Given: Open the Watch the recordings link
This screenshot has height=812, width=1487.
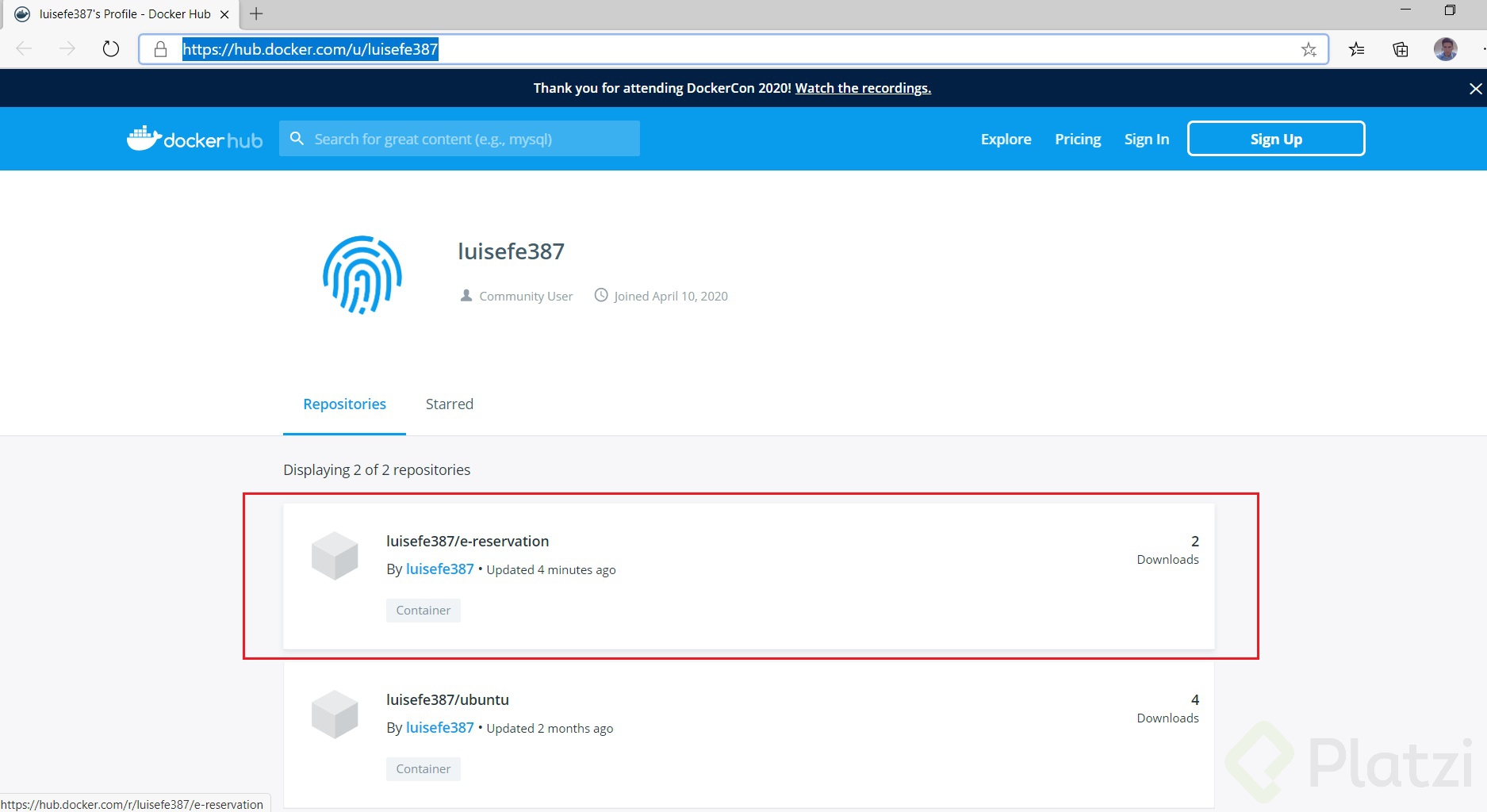Looking at the screenshot, I should (863, 88).
